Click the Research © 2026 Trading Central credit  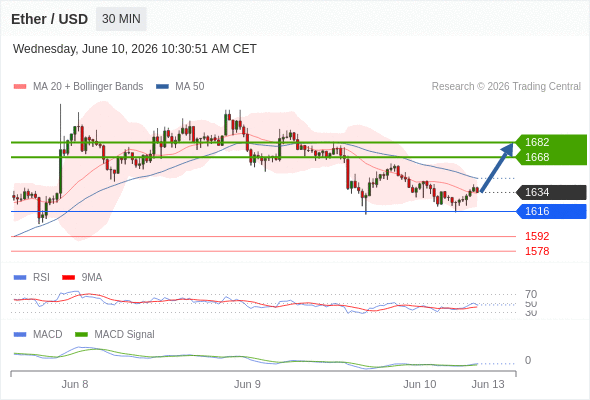(506, 87)
